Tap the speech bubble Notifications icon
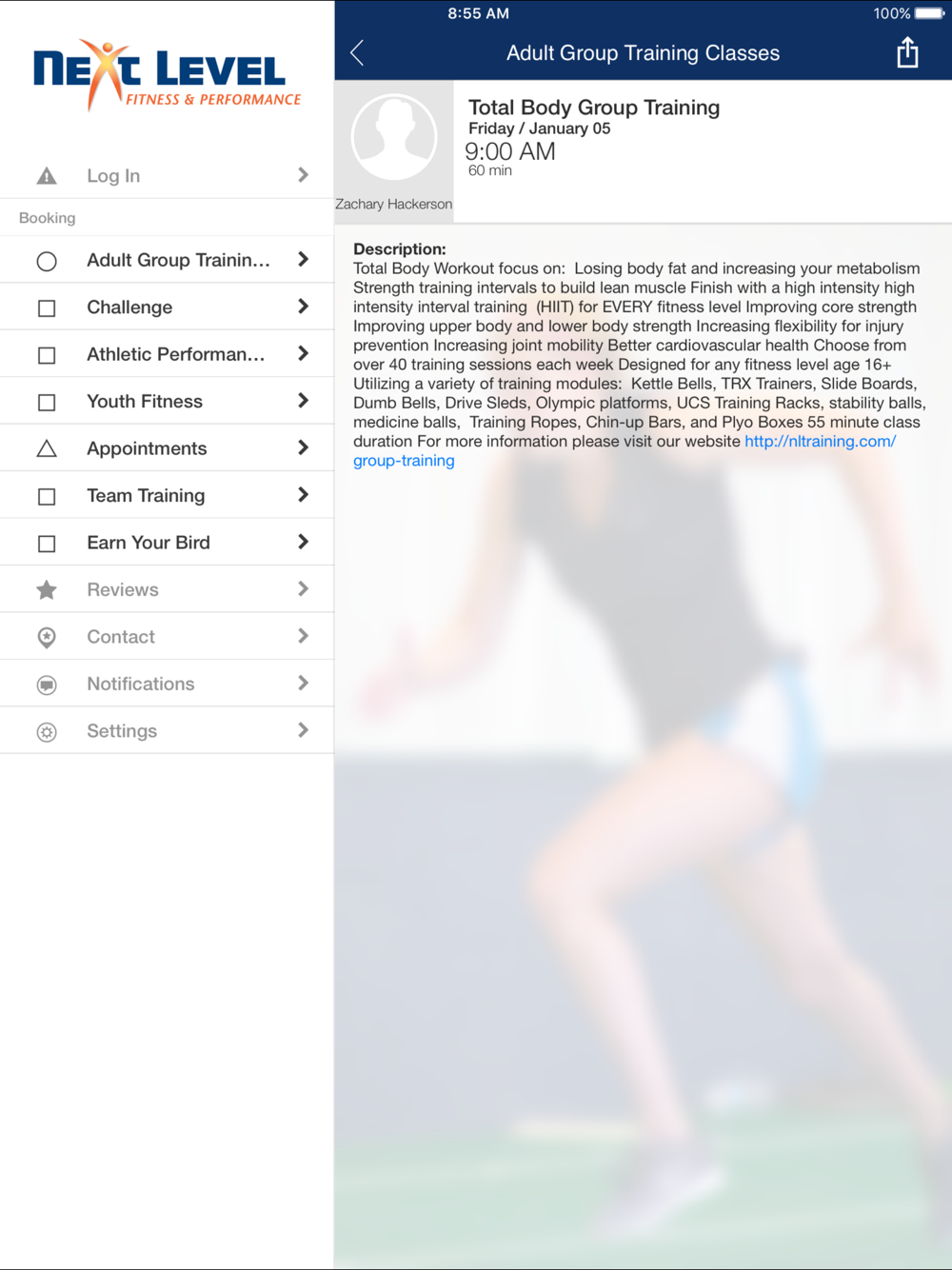 tap(47, 685)
